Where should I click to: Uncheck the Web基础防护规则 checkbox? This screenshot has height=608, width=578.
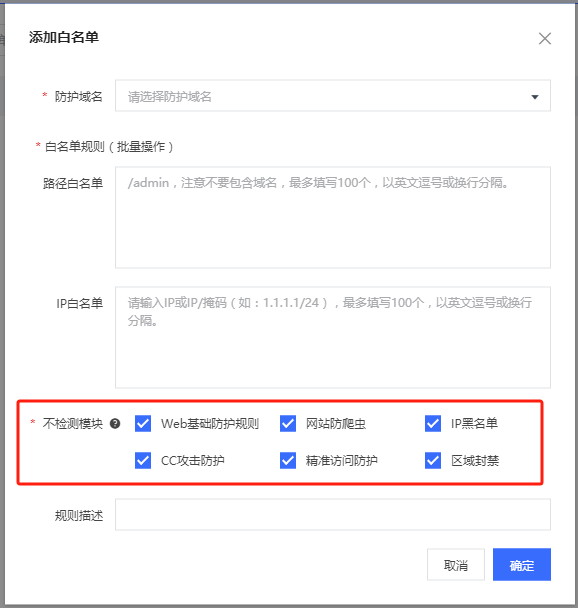click(143, 423)
